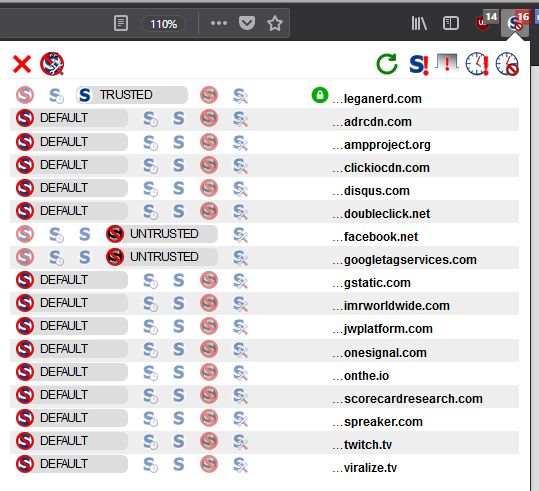
Task: Click the ...clickiocdn.com domain label
Action: [381, 168]
